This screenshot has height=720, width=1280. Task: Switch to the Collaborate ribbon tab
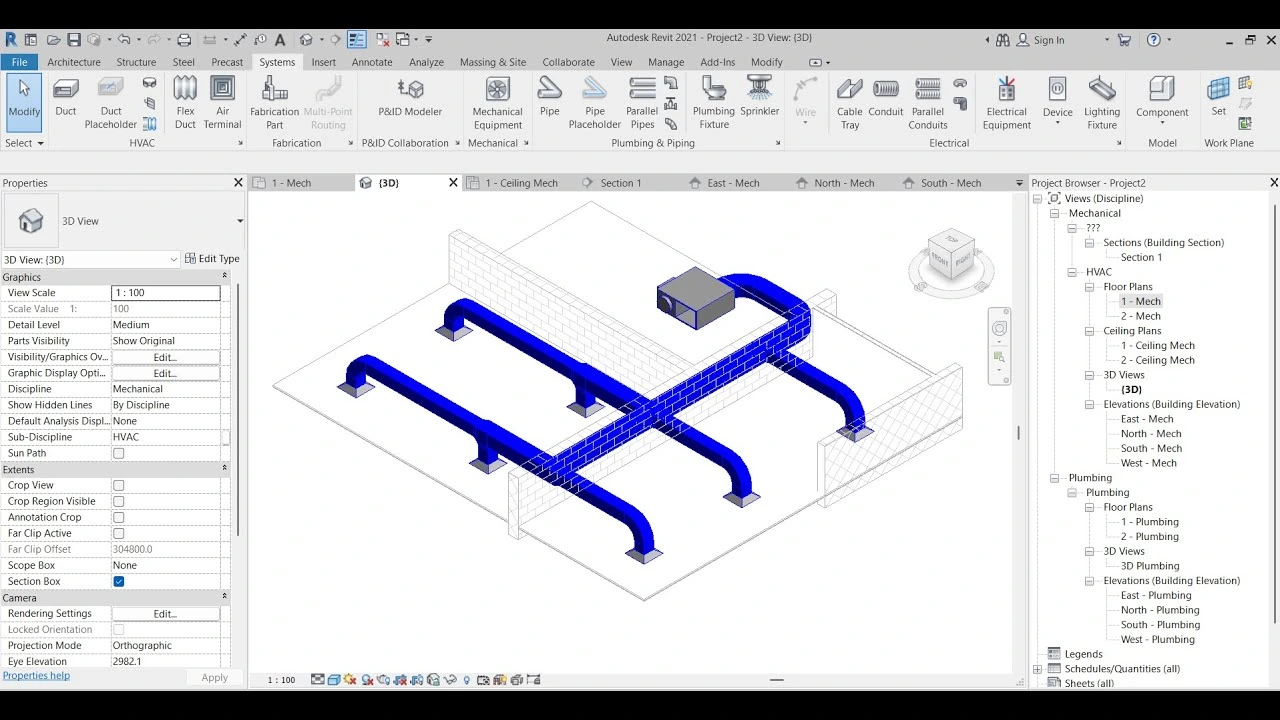(568, 62)
